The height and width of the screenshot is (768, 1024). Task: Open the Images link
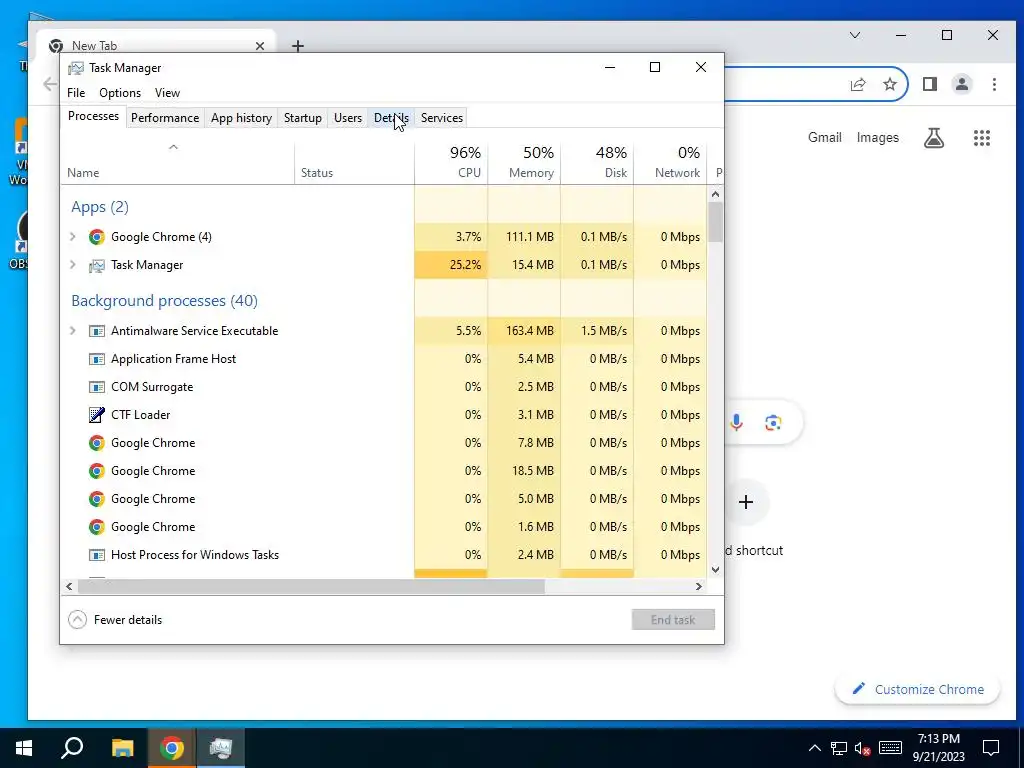878,138
